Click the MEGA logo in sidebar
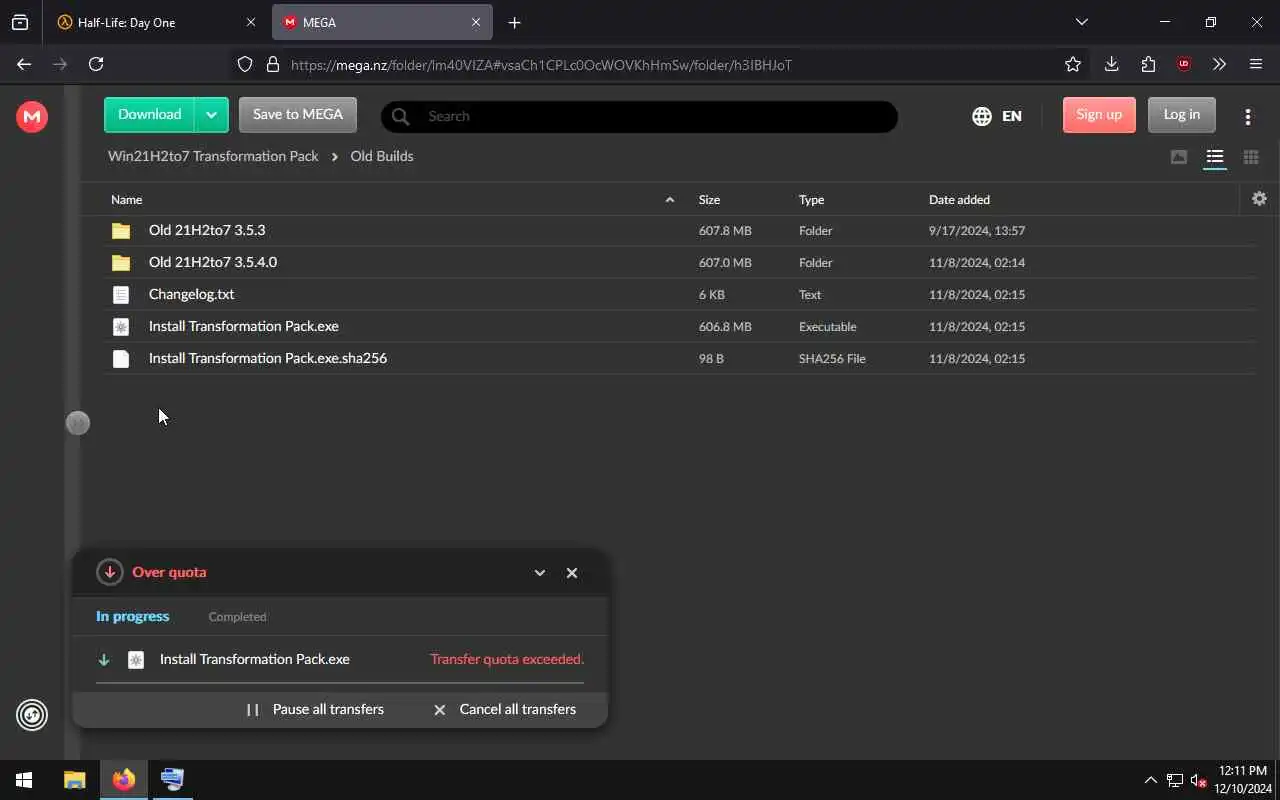This screenshot has height=800, width=1280. (32, 117)
